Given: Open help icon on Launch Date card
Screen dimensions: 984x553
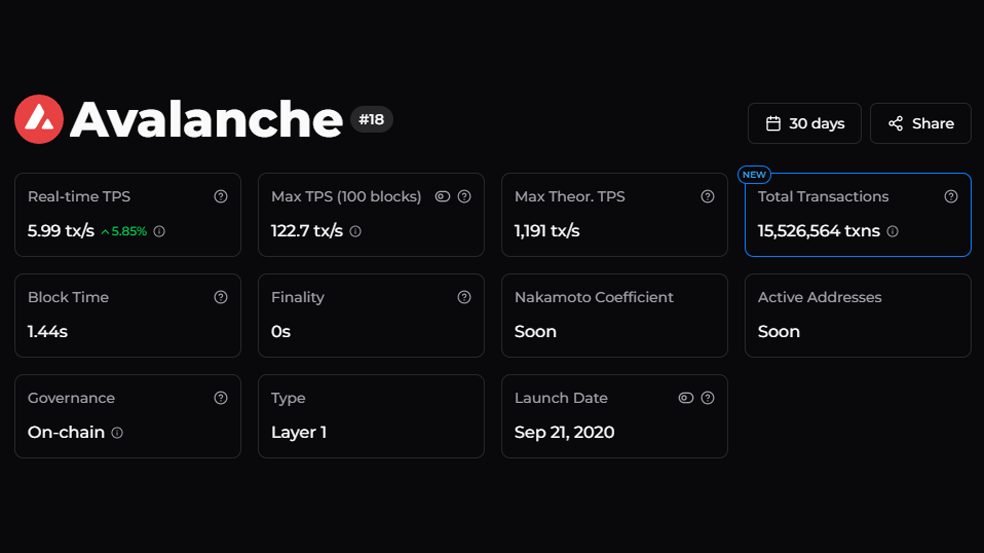Looking at the screenshot, I should tap(708, 398).
